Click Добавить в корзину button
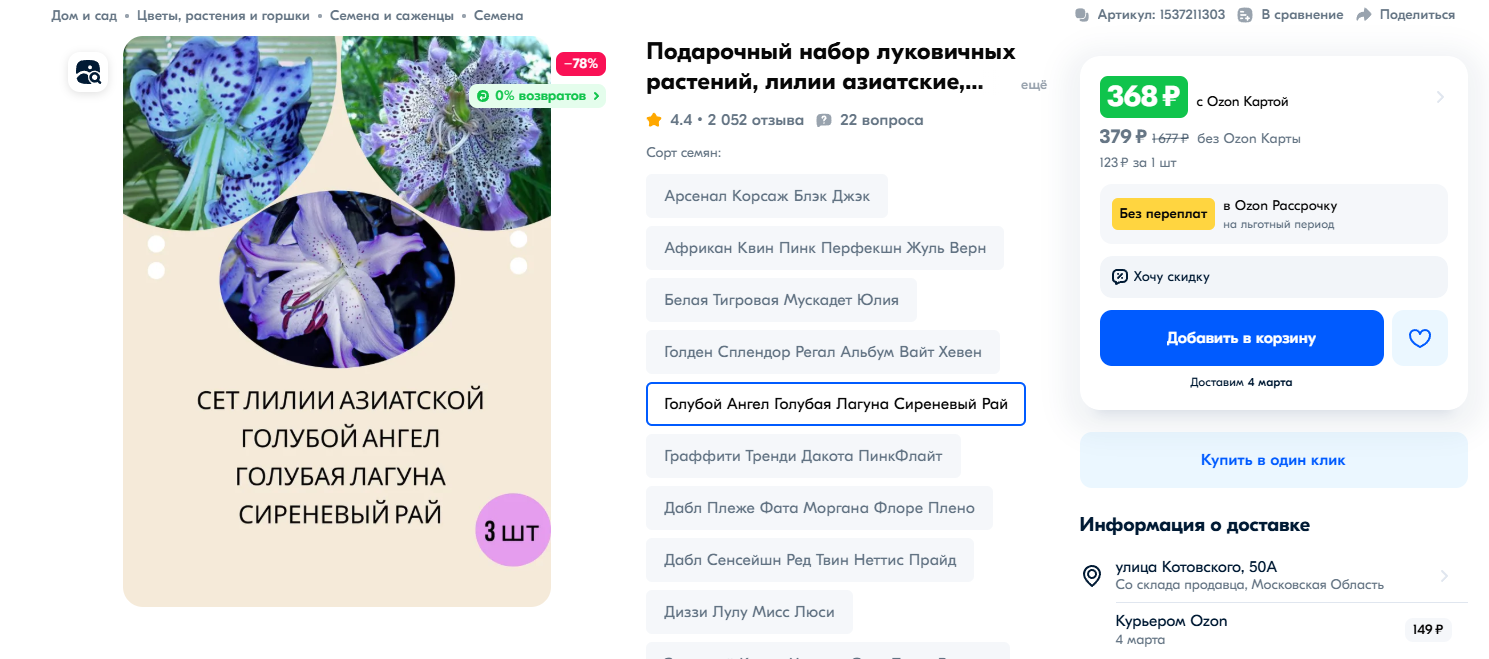Image resolution: width=1489 pixels, height=659 pixels. [1241, 338]
